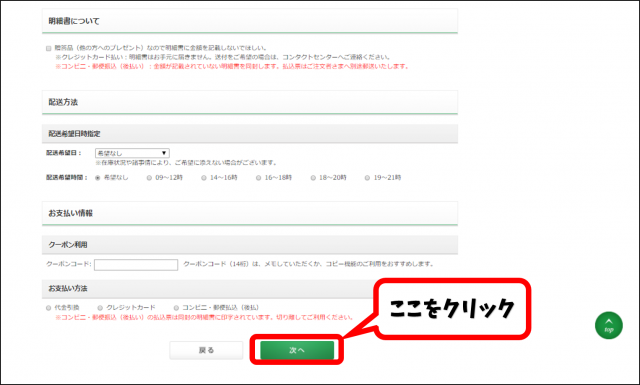The width and height of the screenshot is (640, 385).
Task: Click the お支払い情報 section heading
Action: tap(71, 213)
